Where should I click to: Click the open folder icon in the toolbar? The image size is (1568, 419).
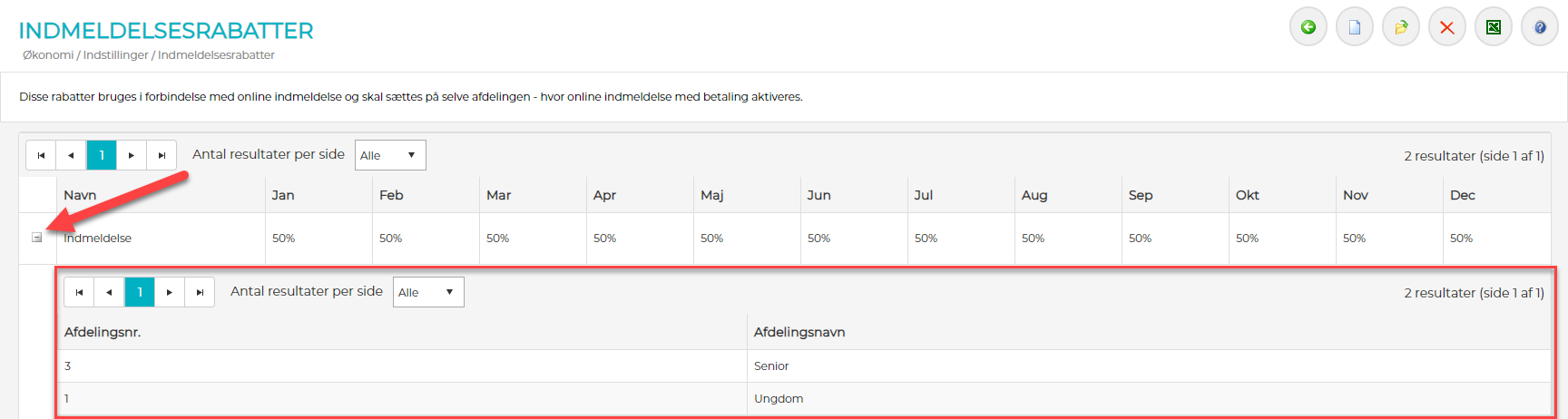[1400, 27]
